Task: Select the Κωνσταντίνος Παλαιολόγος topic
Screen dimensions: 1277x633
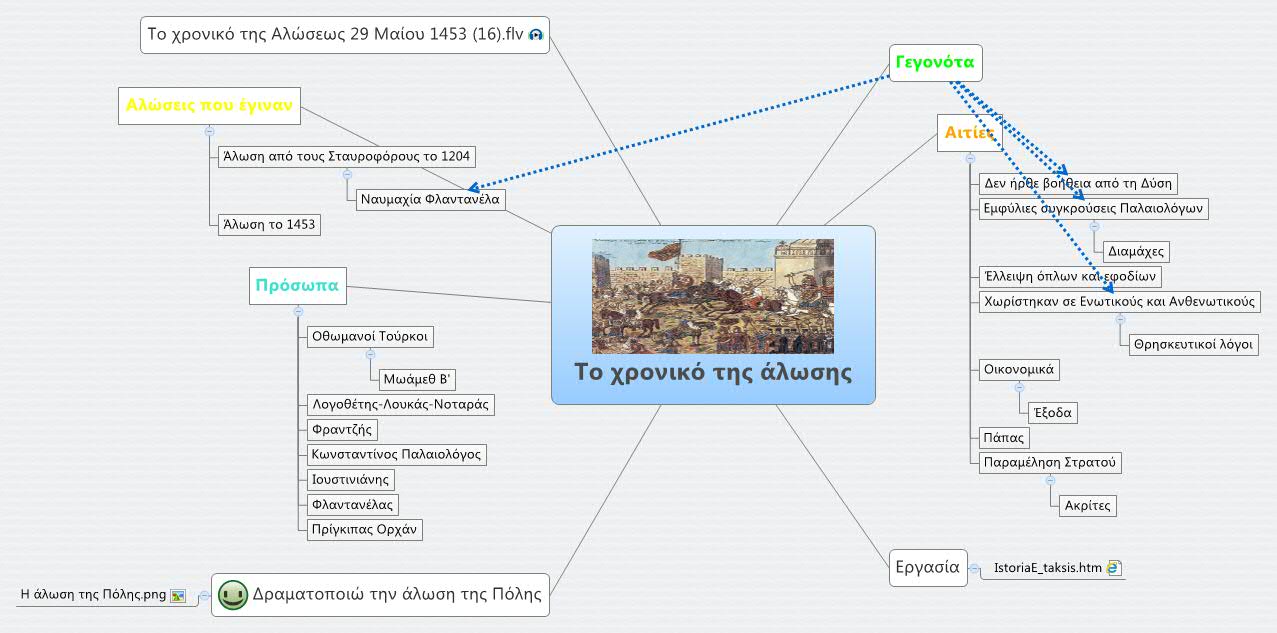Action: 396,454
